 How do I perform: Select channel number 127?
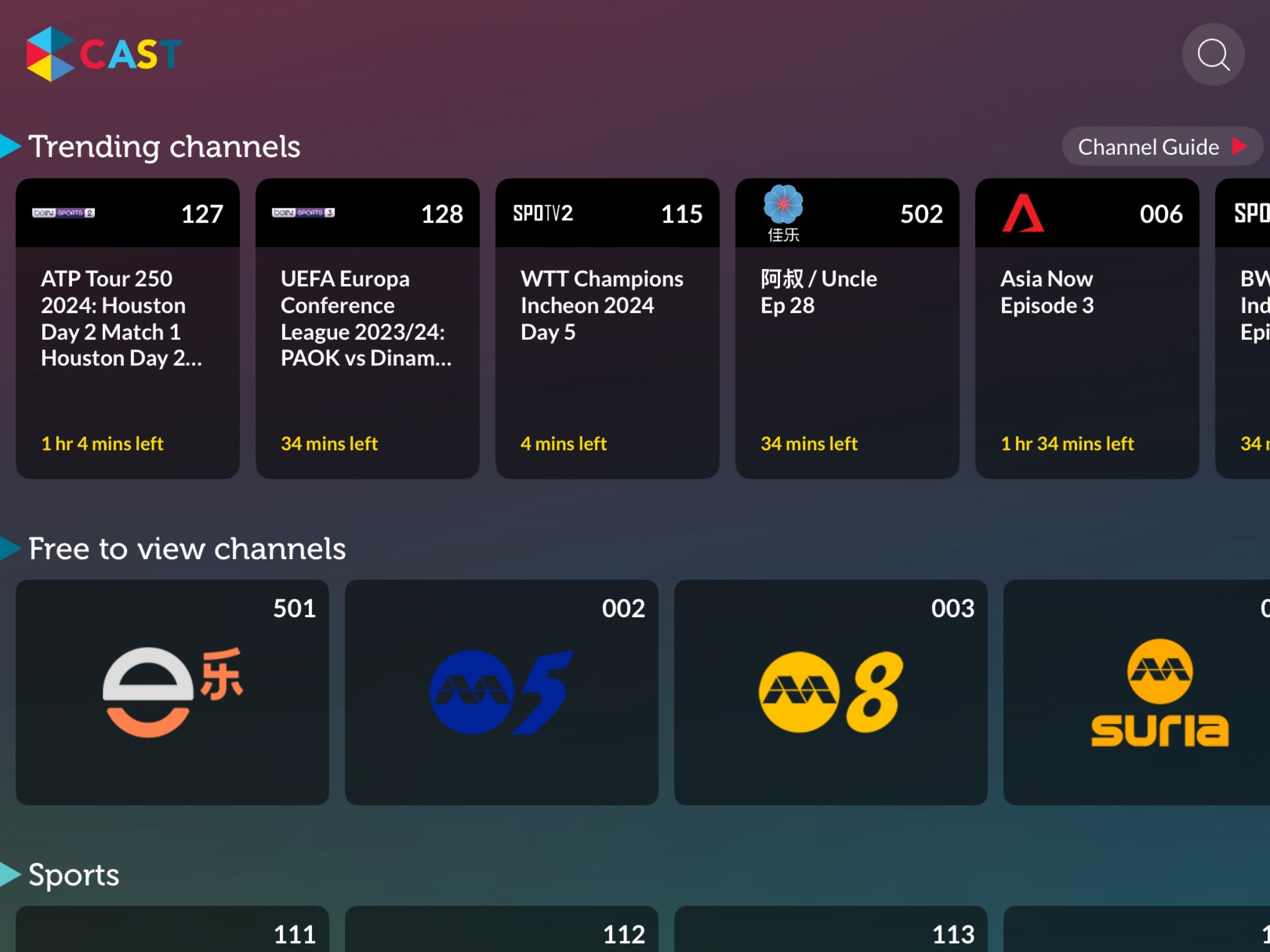point(202,214)
